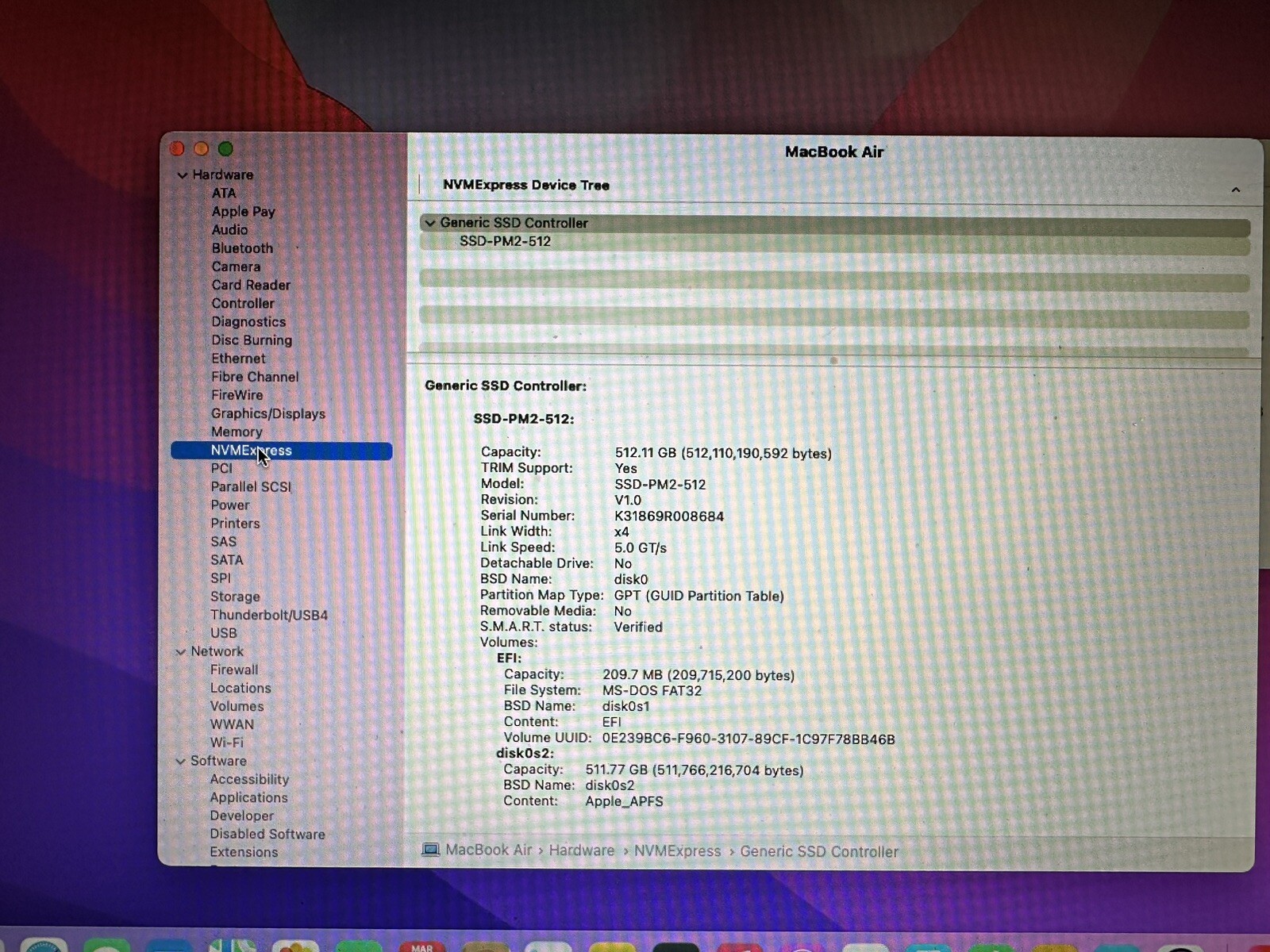Select Disc Burning in the sidebar
Viewport: 1270px width, 952px height.
pos(252,340)
